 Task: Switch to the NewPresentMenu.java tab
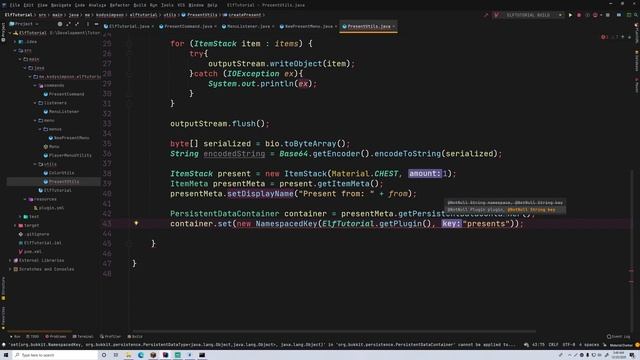pyautogui.click(x=308, y=26)
